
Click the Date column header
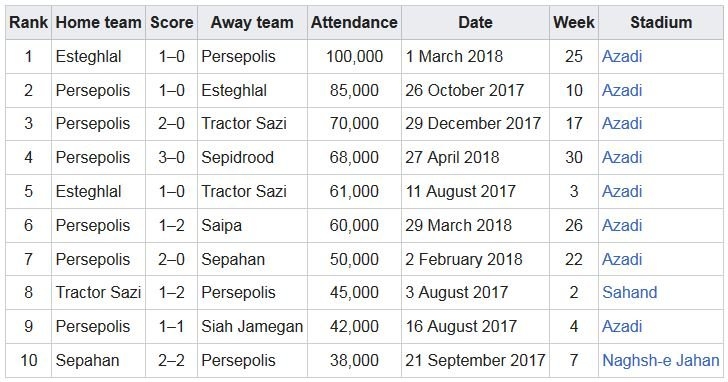point(475,22)
